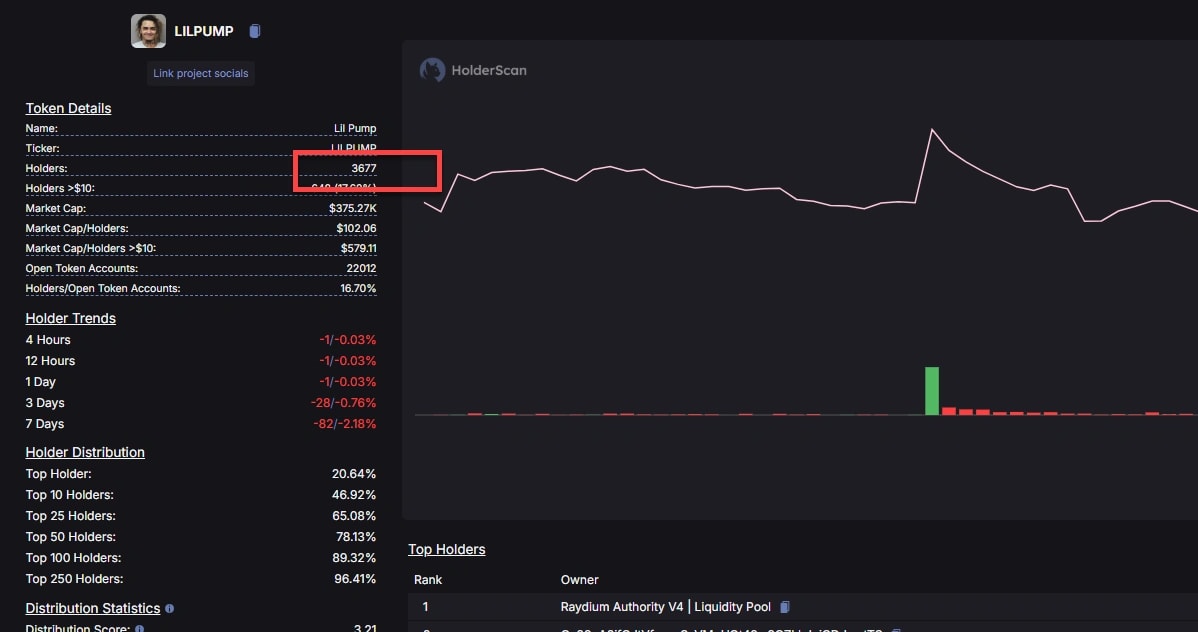Screen dimensions: 1198x632
Task: Select the Holder Distribution heading
Action: (85, 452)
